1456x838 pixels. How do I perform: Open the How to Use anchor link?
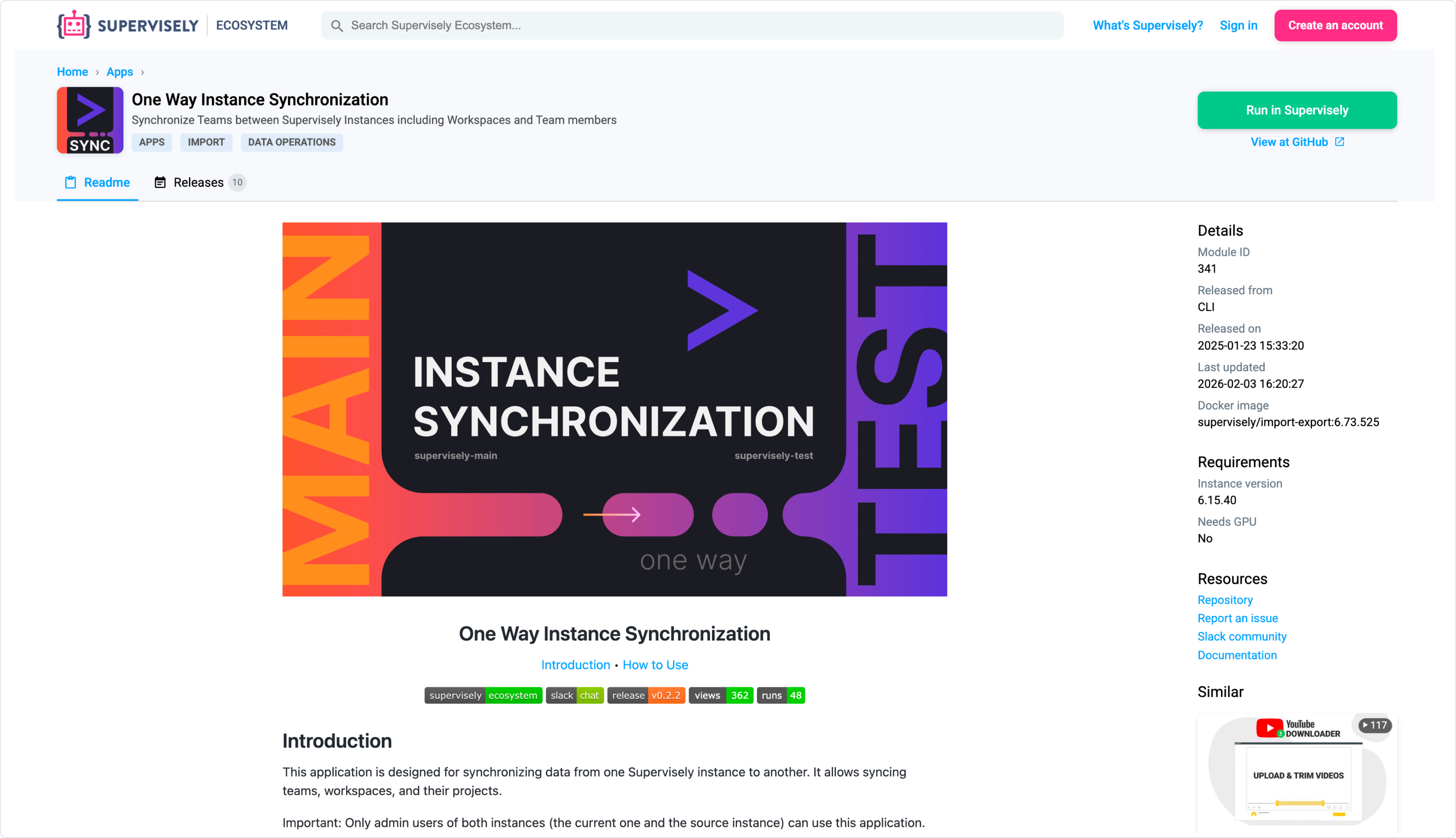(655, 665)
